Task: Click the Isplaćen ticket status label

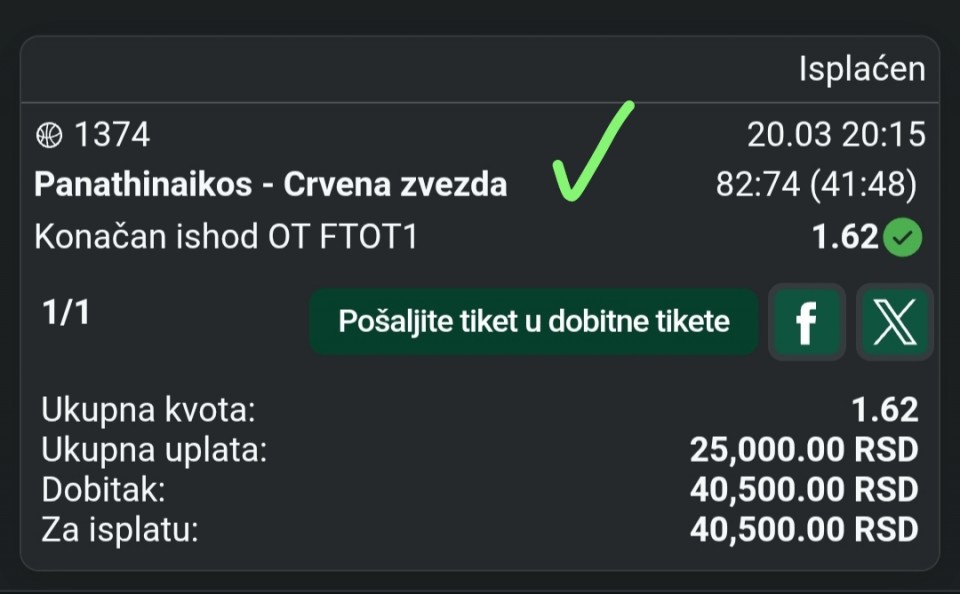Action: coord(861,69)
